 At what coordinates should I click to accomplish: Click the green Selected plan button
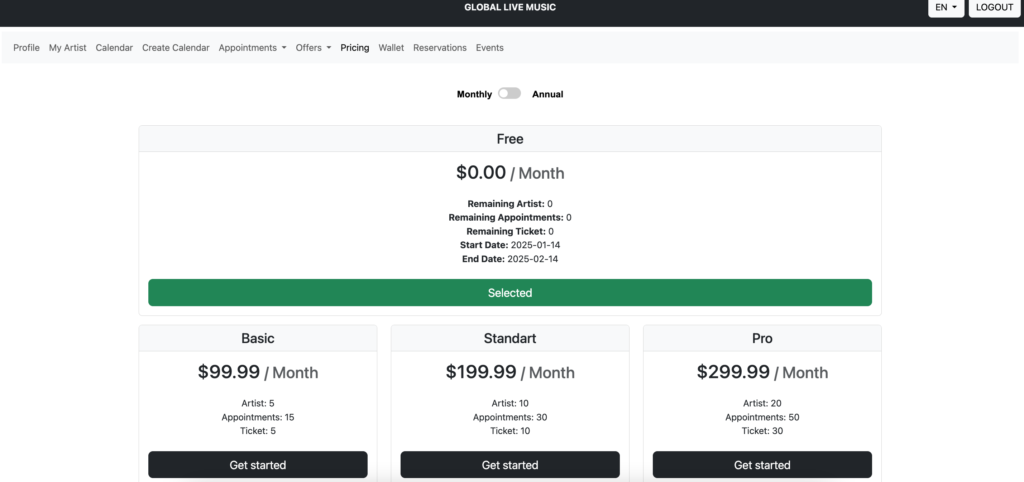click(510, 293)
